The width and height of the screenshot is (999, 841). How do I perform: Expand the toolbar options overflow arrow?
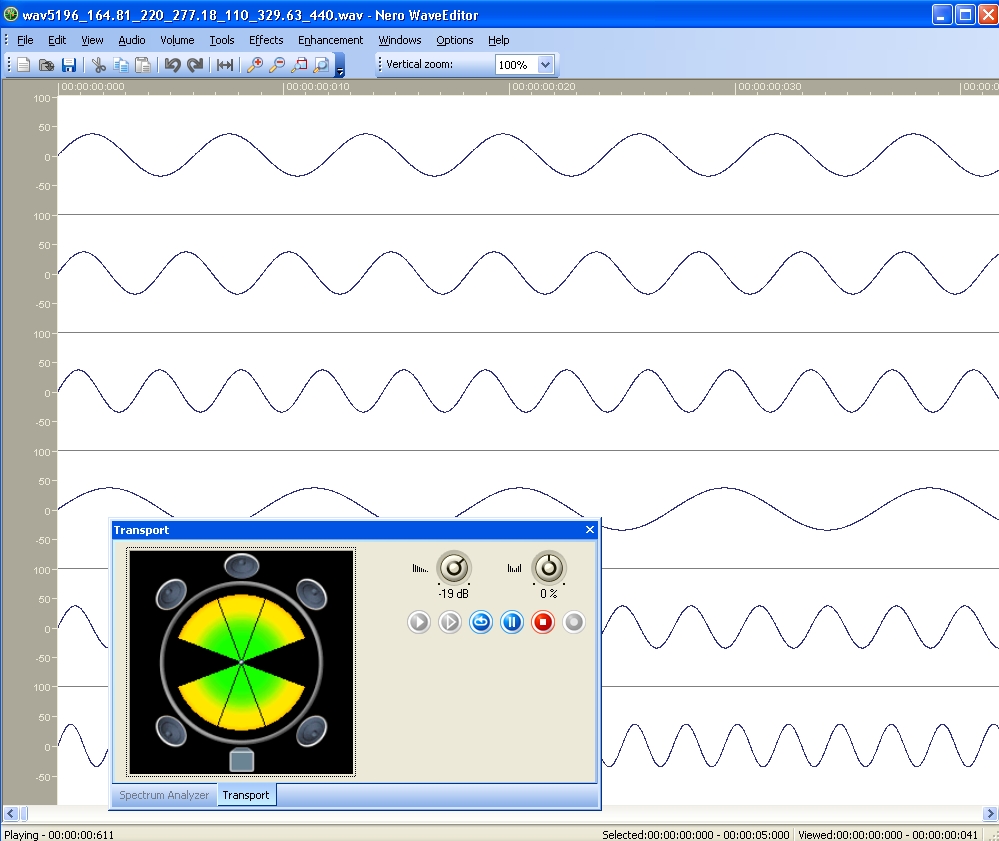click(340, 71)
